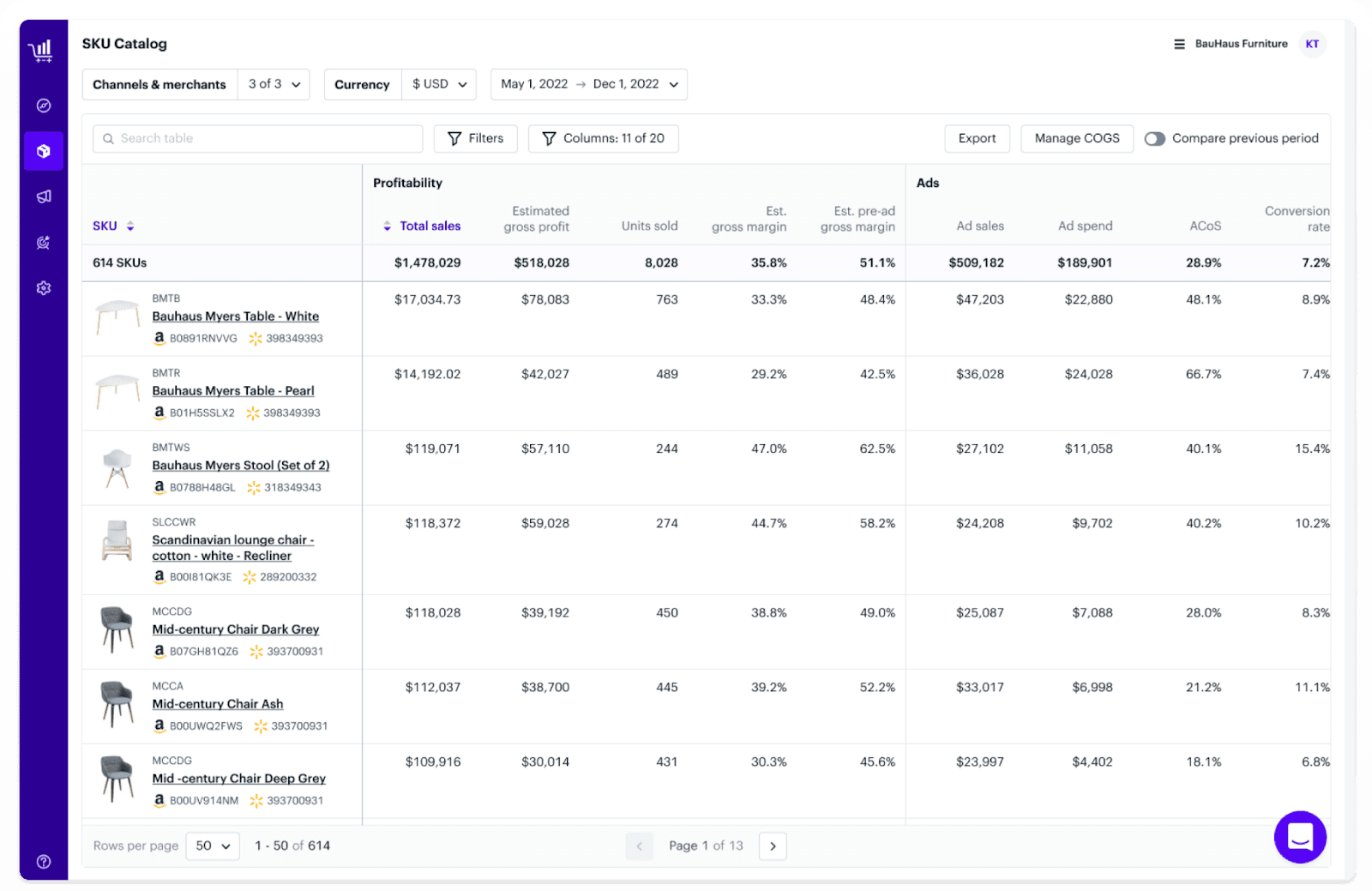Click the 66.7% ACoS cell
The height and width of the screenshot is (891, 1372).
[x=1204, y=375]
